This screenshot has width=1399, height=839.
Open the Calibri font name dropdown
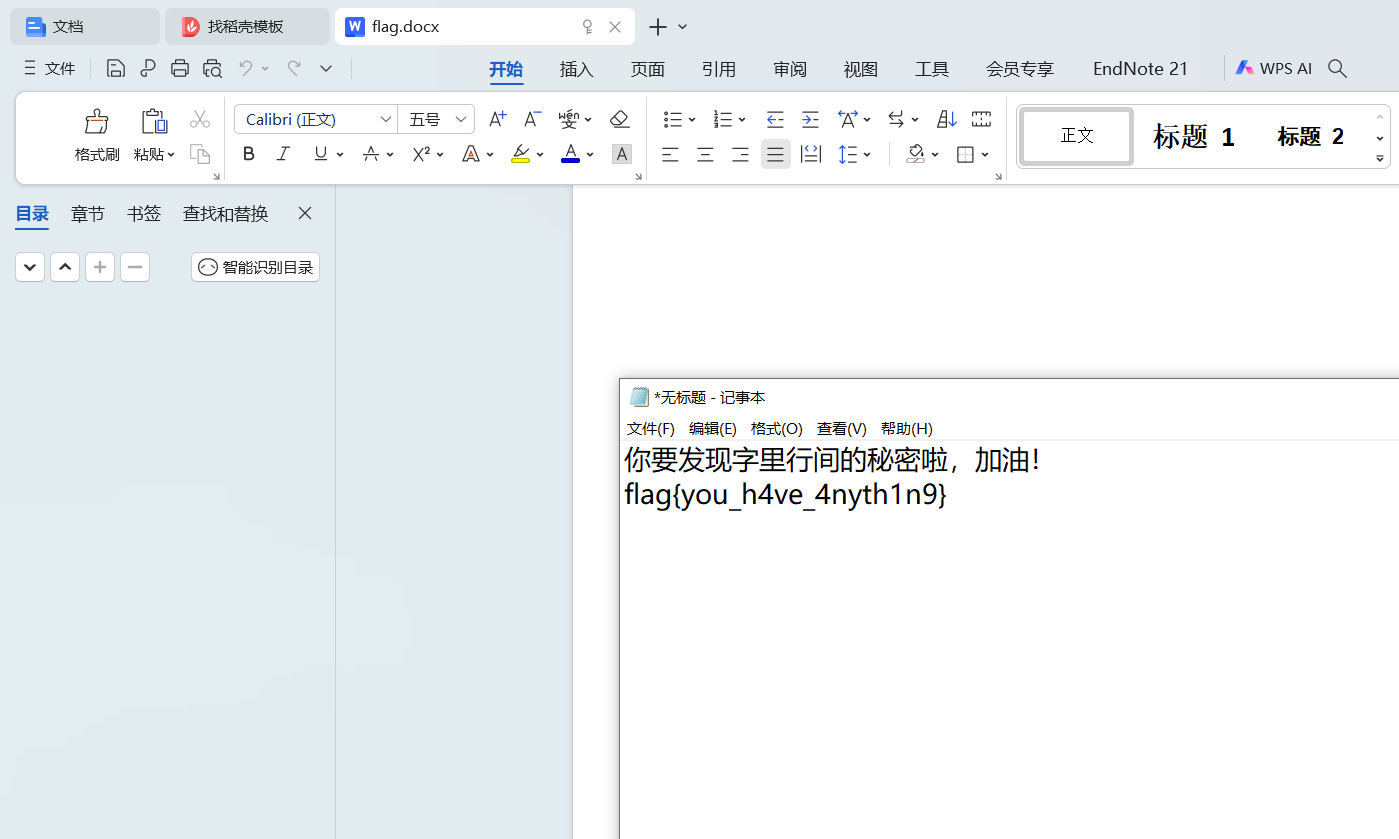click(x=385, y=120)
